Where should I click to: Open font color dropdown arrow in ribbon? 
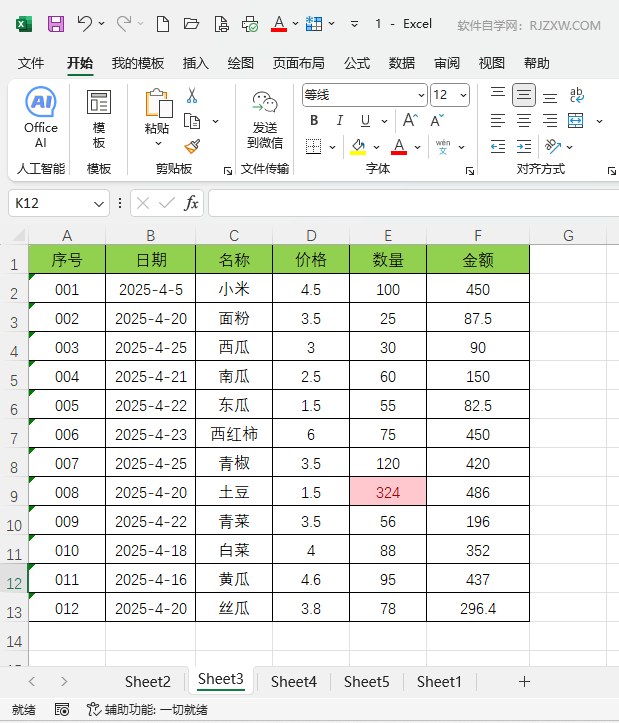417,148
